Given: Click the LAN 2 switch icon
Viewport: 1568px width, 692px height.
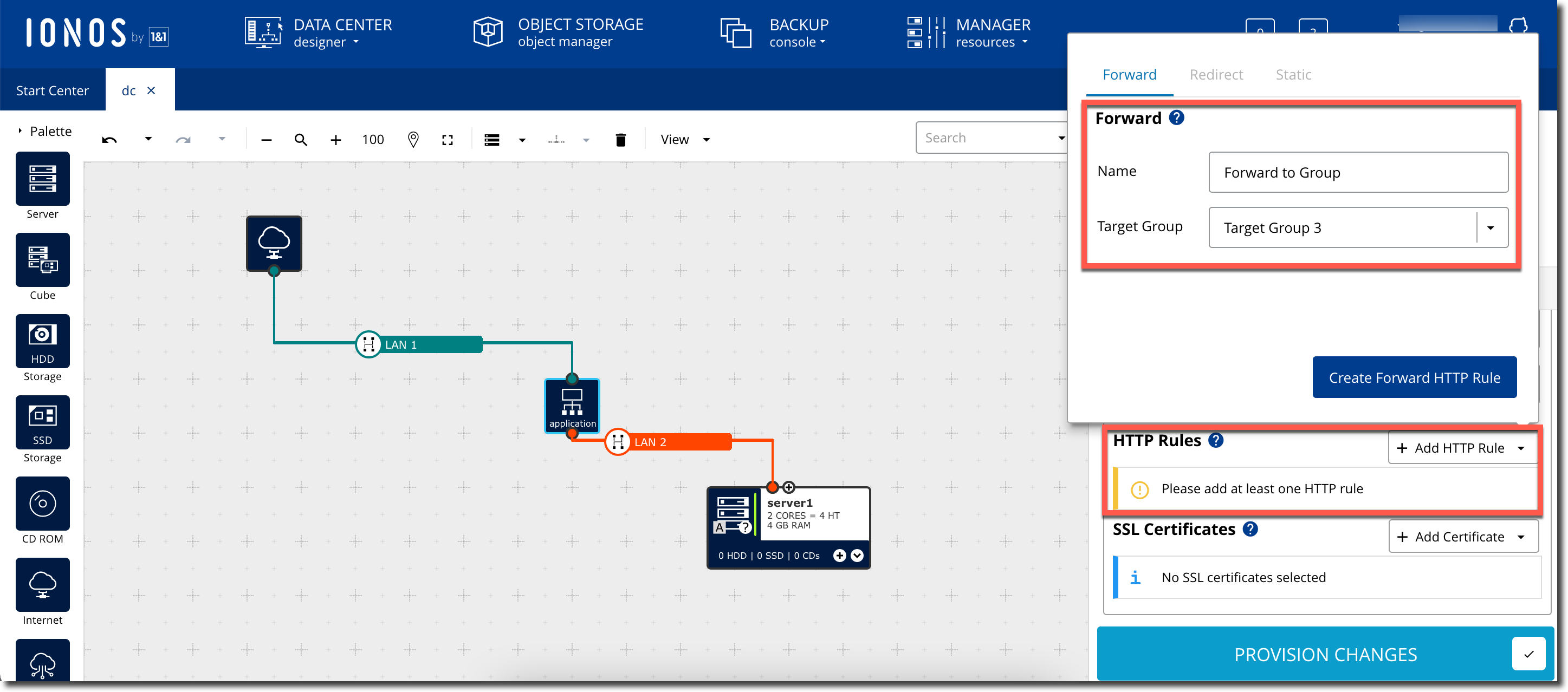Looking at the screenshot, I should click(x=618, y=442).
